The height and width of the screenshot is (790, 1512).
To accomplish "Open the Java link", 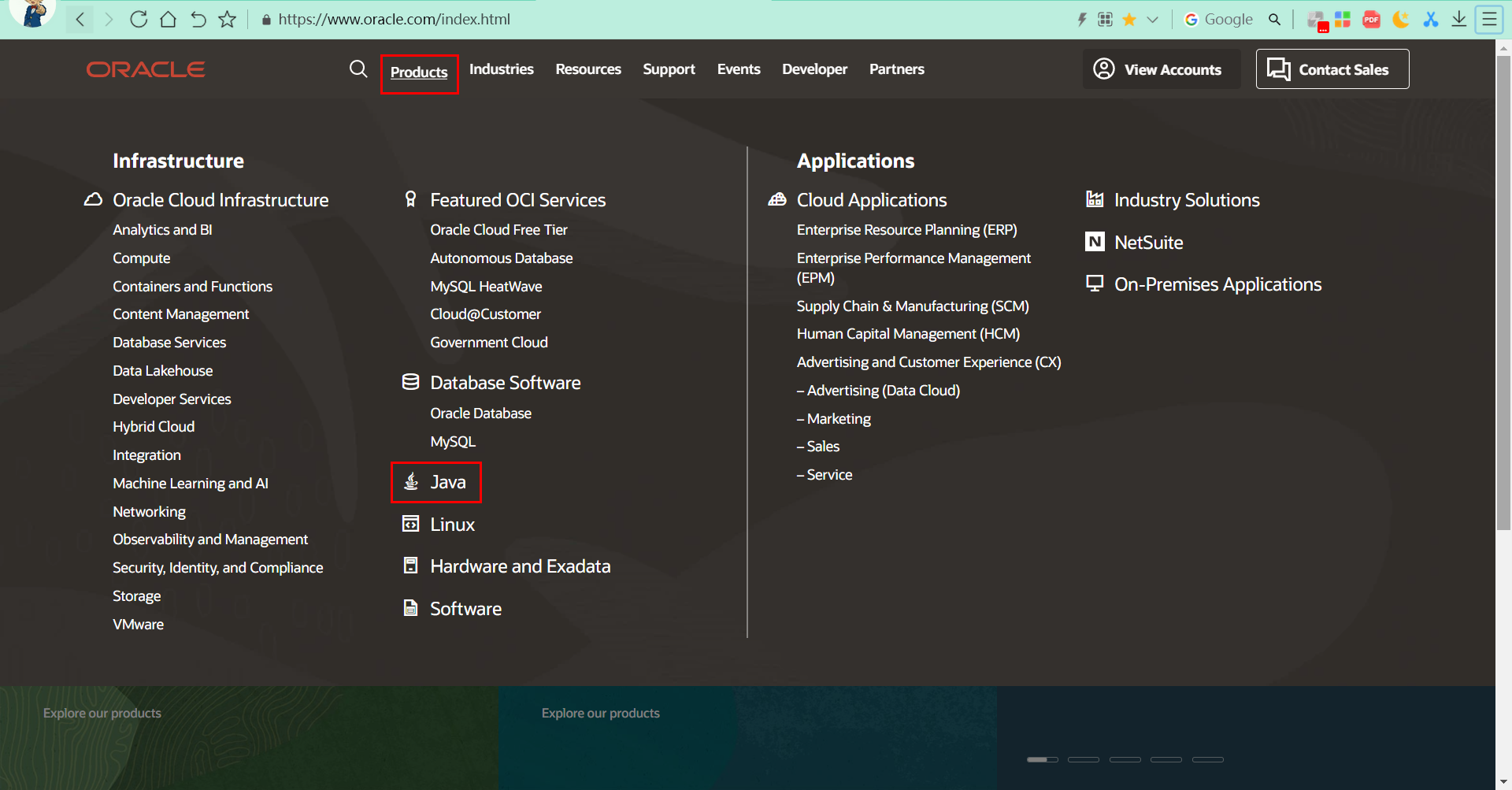I will coord(448,482).
